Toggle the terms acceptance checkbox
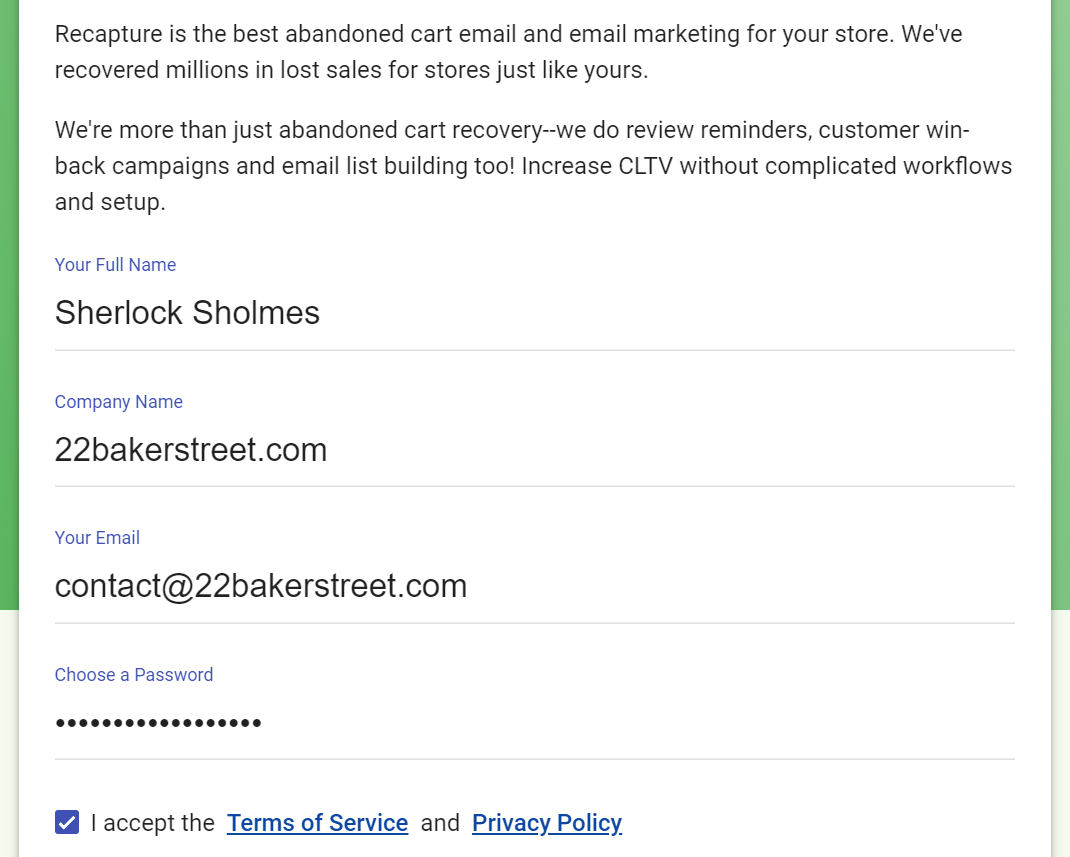The height and width of the screenshot is (857, 1070). coord(67,822)
